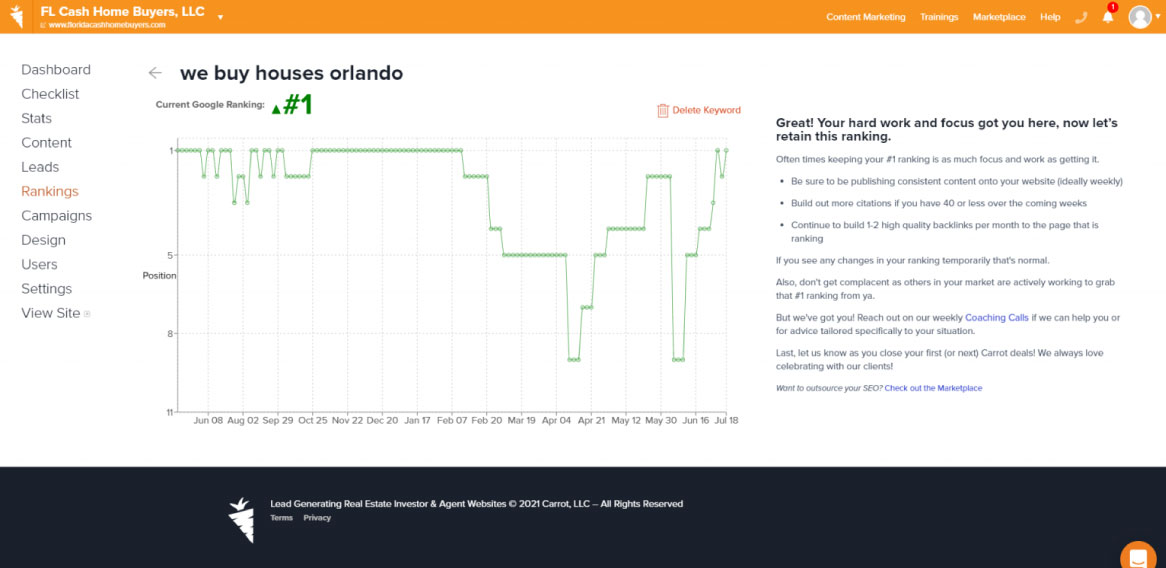Click the Carrot logo in the footer

241,519
